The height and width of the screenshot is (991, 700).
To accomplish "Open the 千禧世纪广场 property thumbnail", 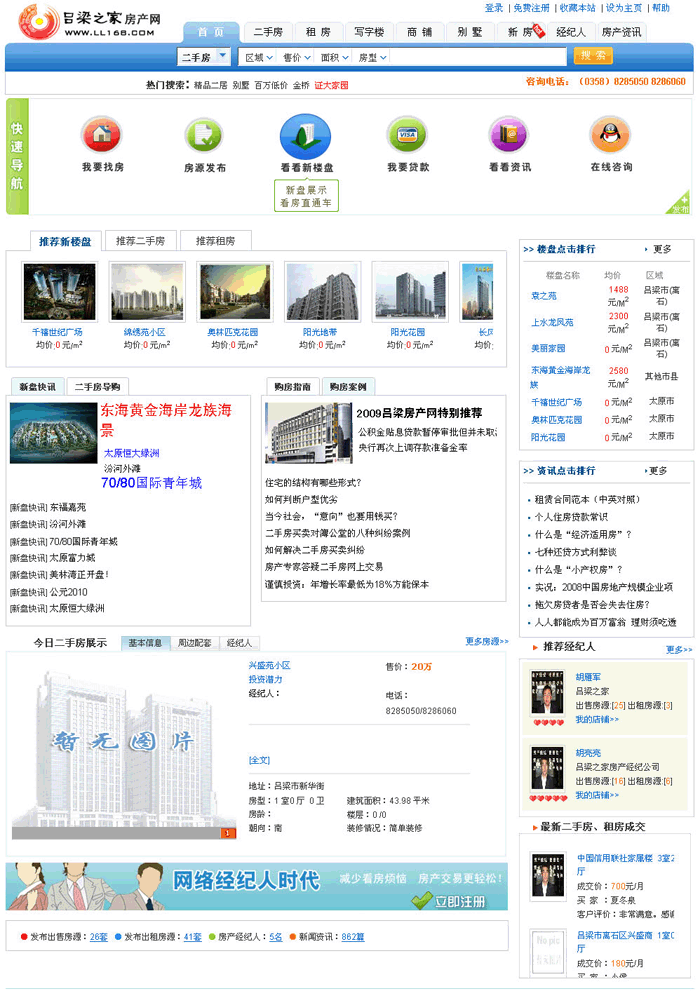I will click(x=59, y=291).
